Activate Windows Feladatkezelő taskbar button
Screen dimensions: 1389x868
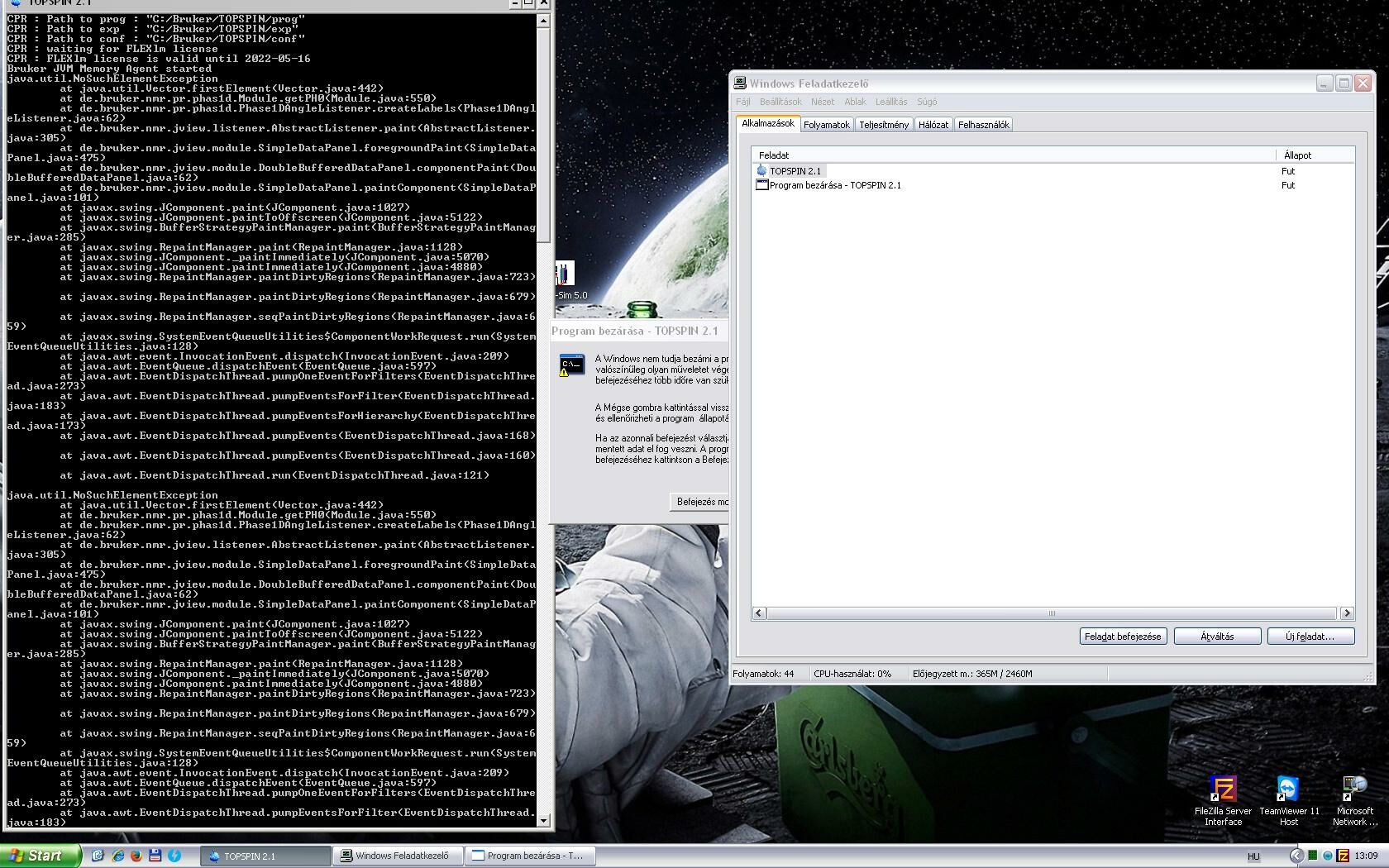398,856
